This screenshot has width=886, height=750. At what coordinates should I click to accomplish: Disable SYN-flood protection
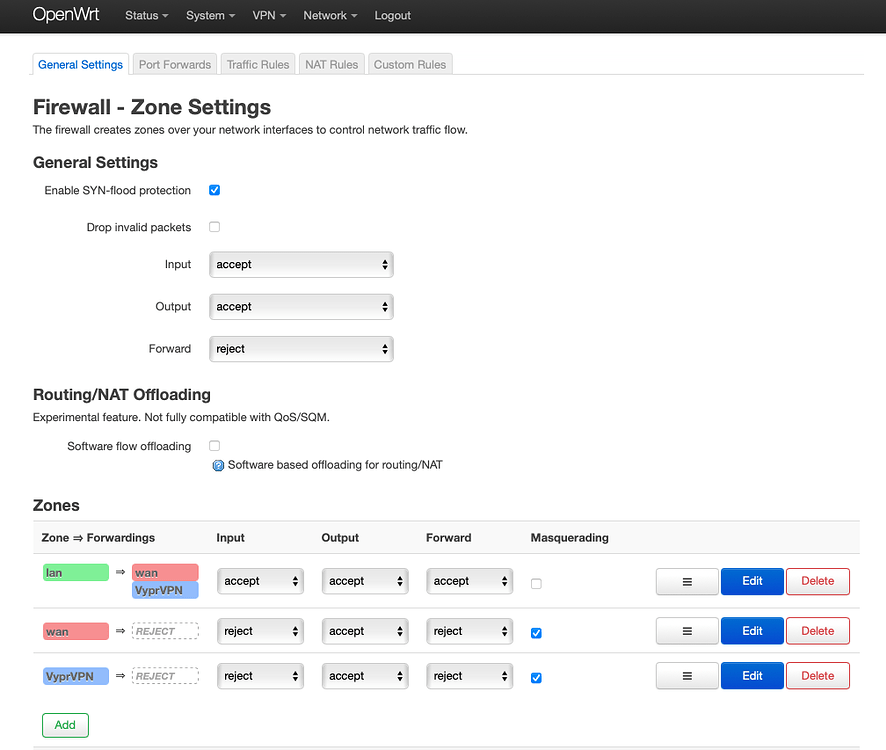point(214,189)
